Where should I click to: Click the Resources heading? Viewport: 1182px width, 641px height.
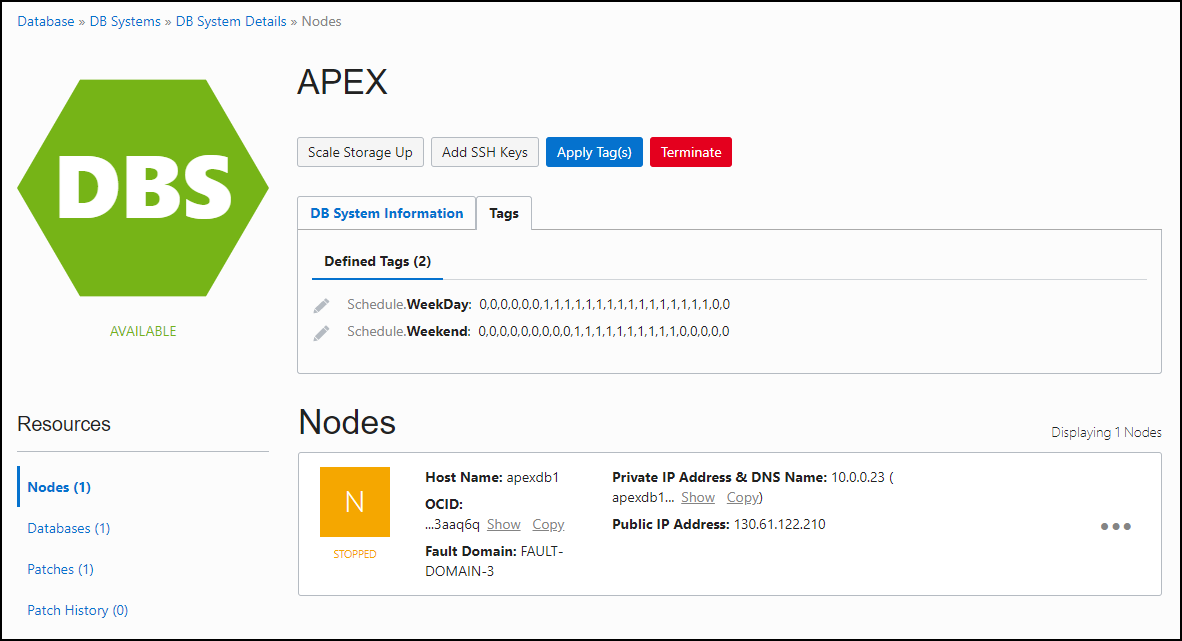[64, 424]
